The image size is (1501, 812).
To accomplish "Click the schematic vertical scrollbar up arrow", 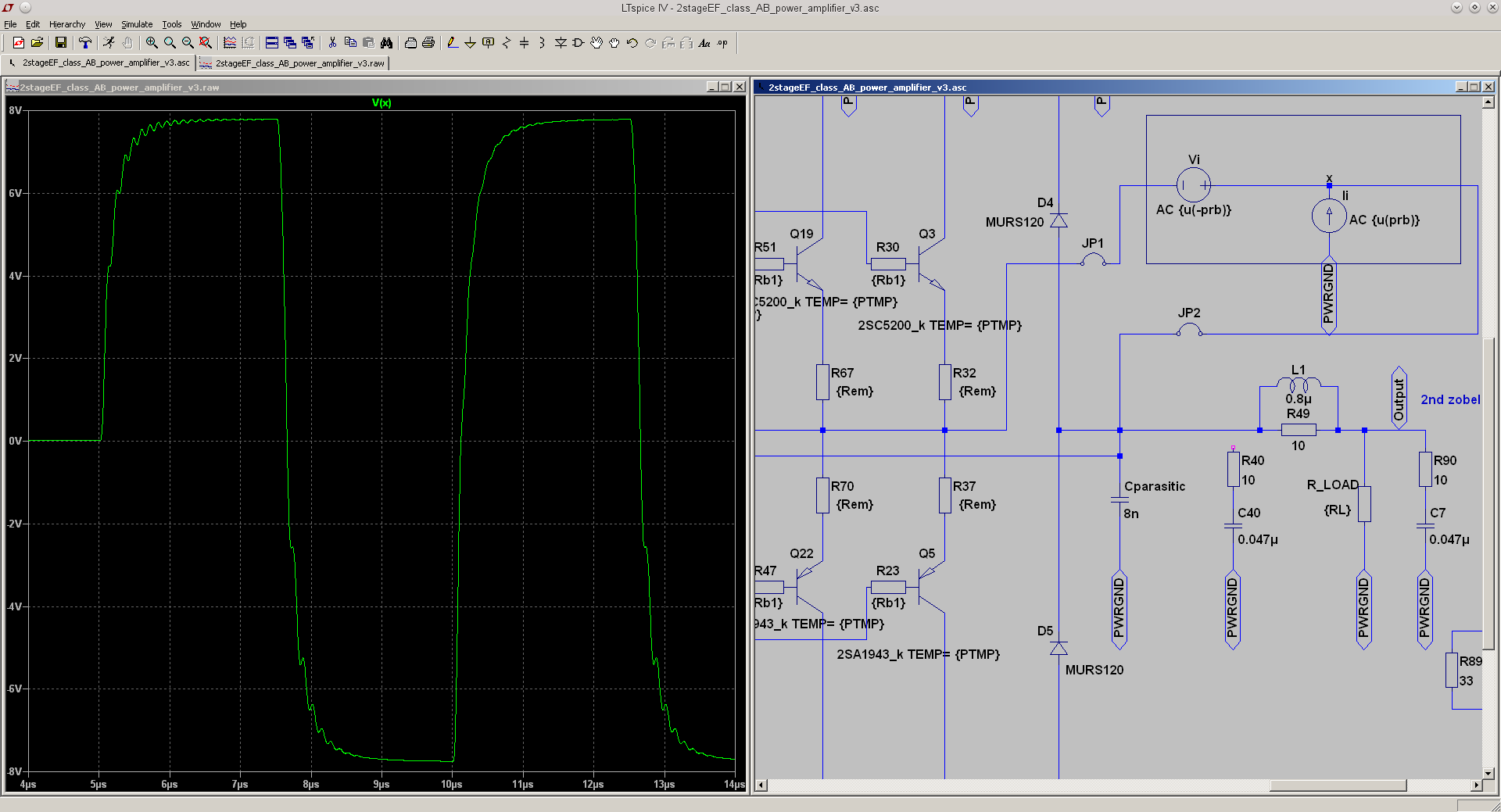I will coord(1488,102).
